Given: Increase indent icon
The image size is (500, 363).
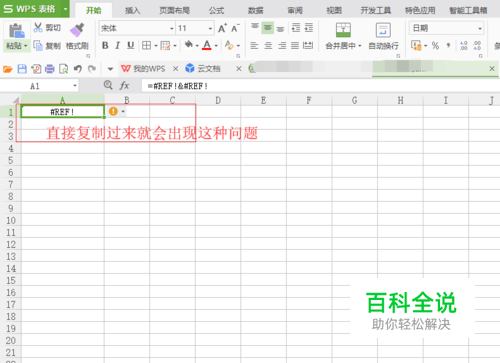Looking at the screenshot, I should (309, 28).
